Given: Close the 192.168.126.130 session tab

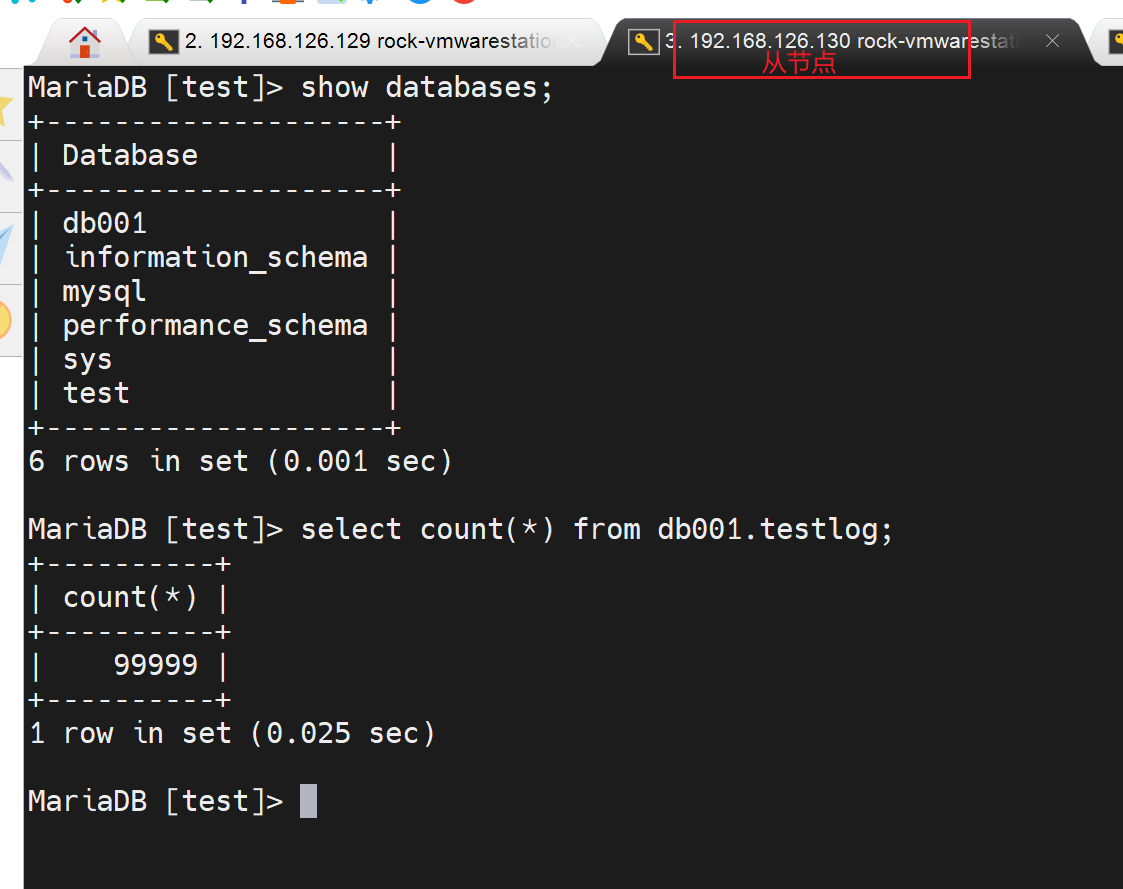Looking at the screenshot, I should pyautogui.click(x=1052, y=41).
